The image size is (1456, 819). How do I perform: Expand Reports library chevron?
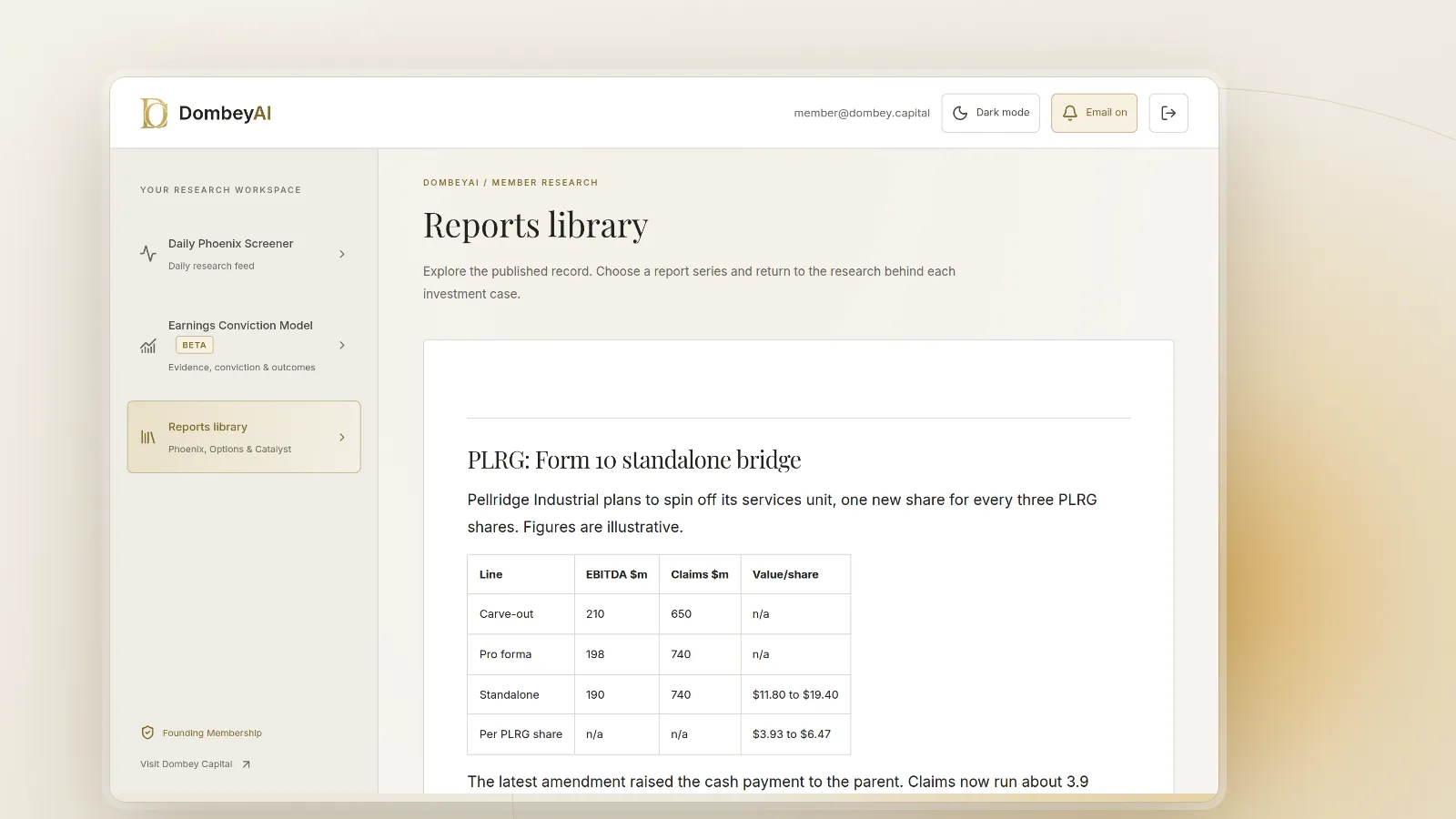342,438
